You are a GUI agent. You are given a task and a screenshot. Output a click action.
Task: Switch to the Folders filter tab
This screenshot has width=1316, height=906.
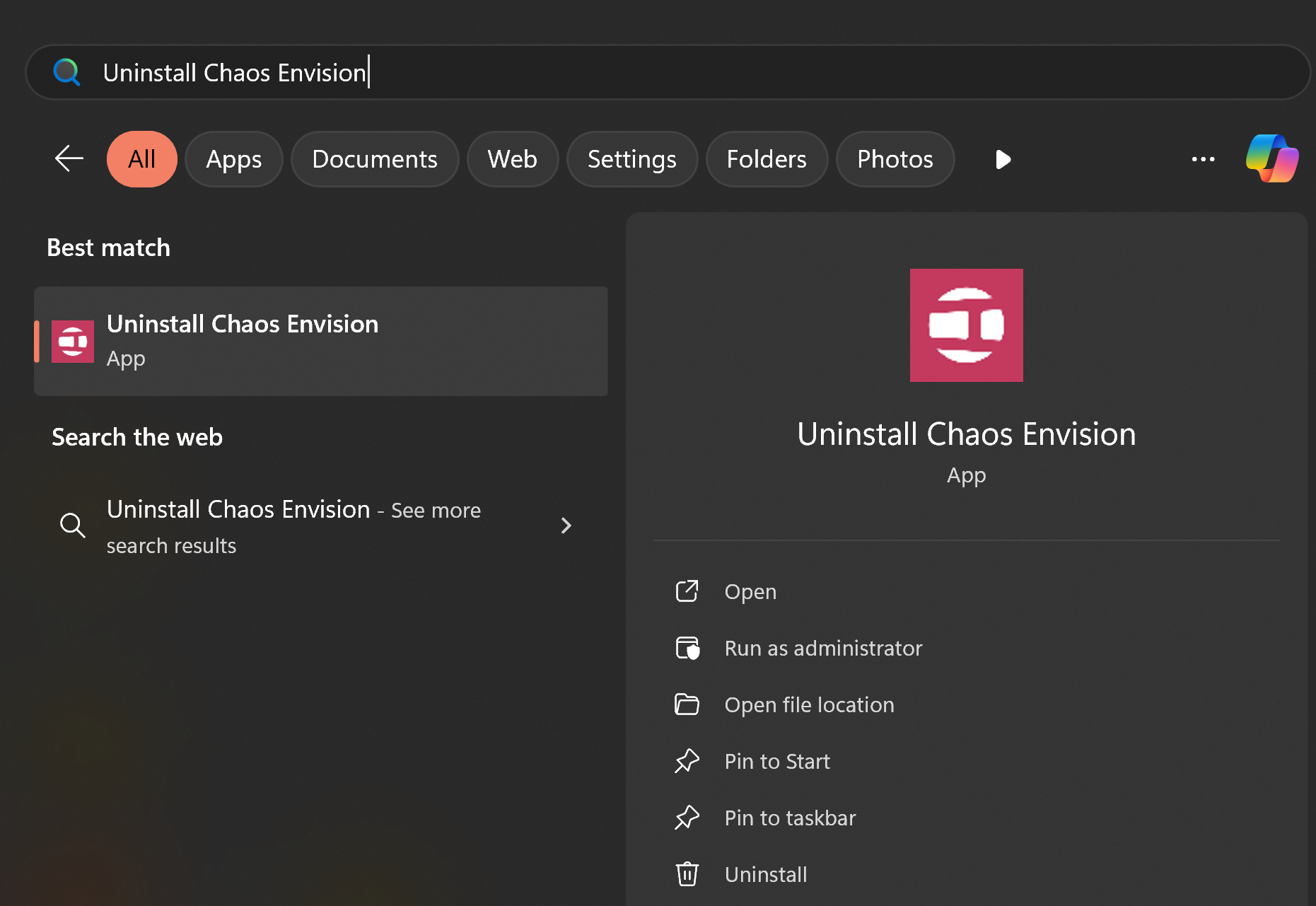pyautogui.click(x=767, y=159)
